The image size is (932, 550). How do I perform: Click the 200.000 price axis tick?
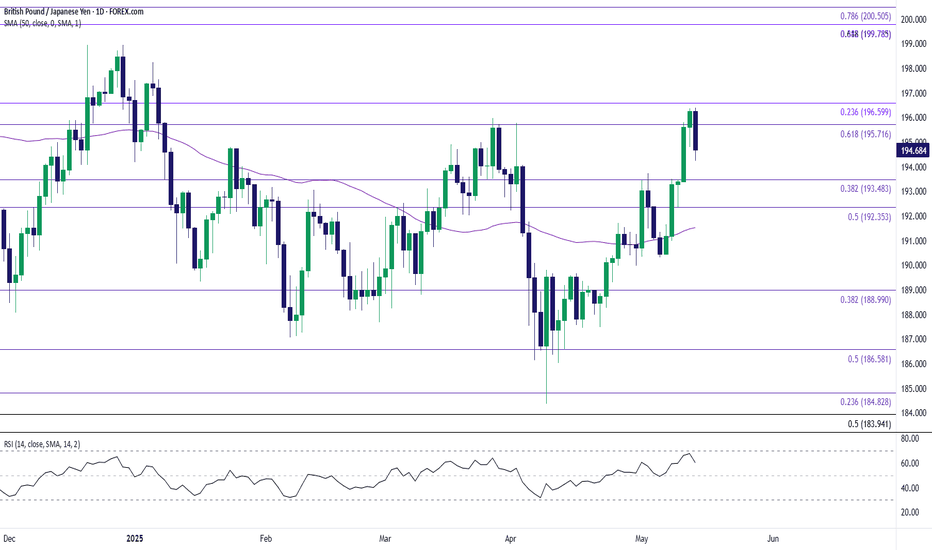click(914, 20)
